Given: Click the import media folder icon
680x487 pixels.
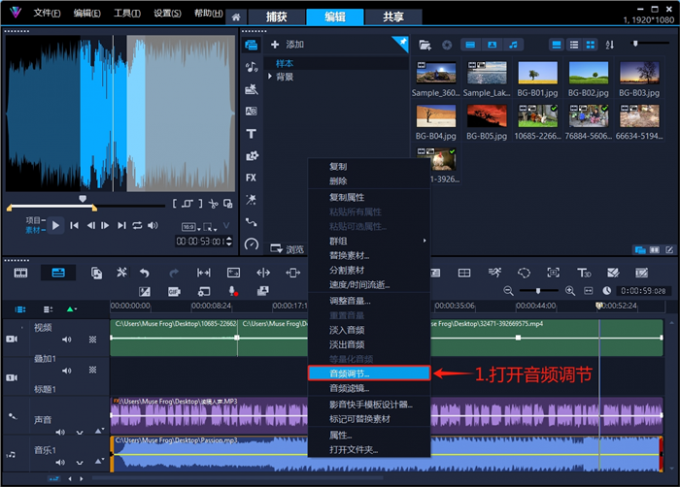Looking at the screenshot, I should (425, 45).
